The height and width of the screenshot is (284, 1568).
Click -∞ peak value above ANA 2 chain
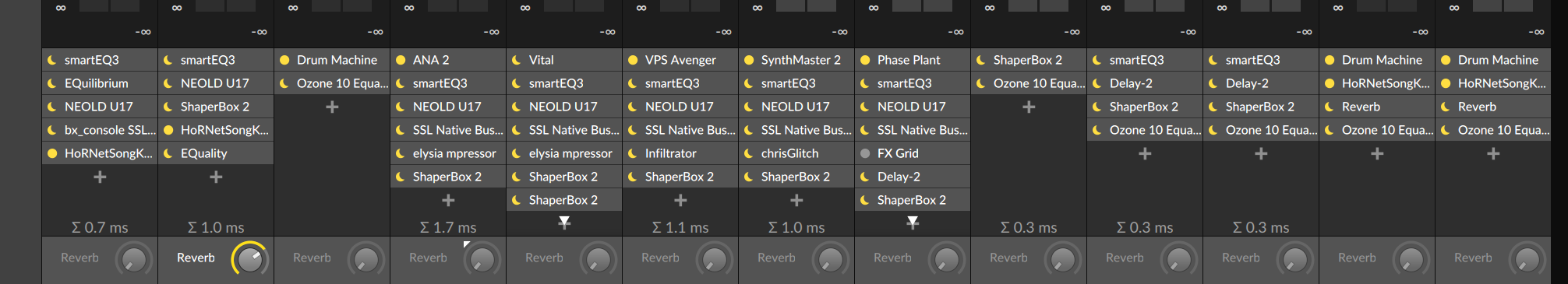coord(491,32)
